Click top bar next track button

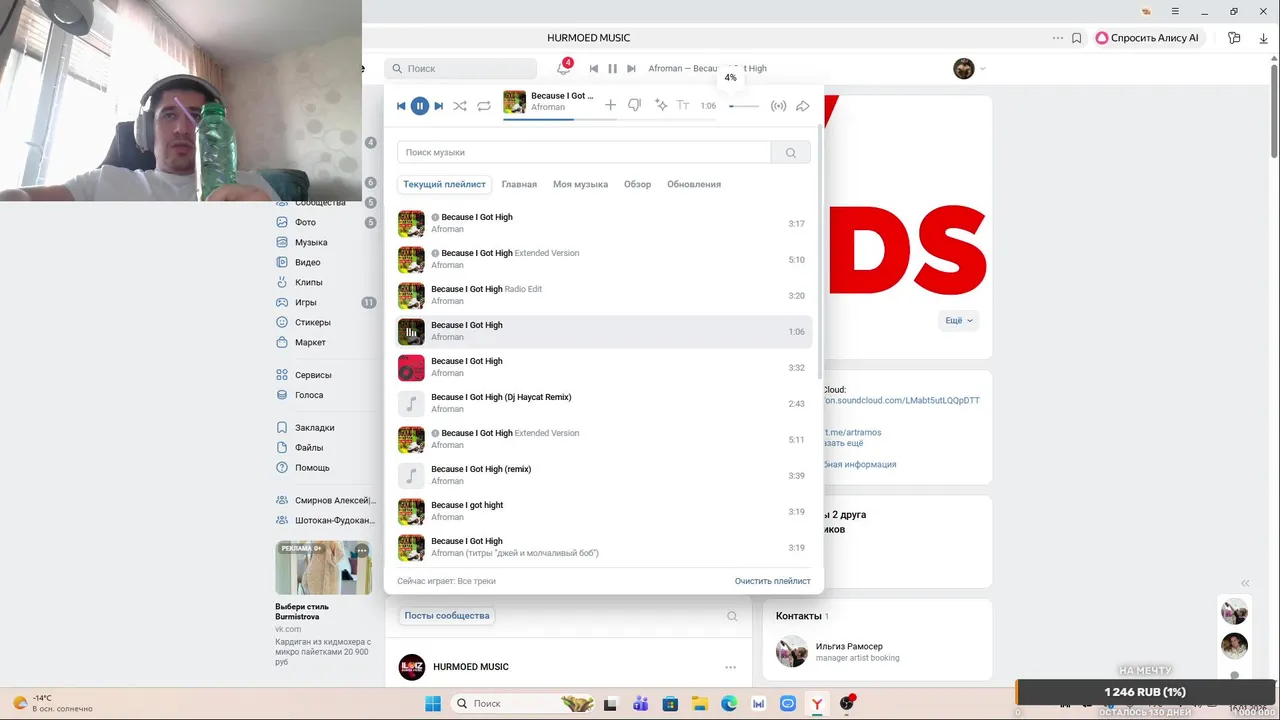pos(631,68)
